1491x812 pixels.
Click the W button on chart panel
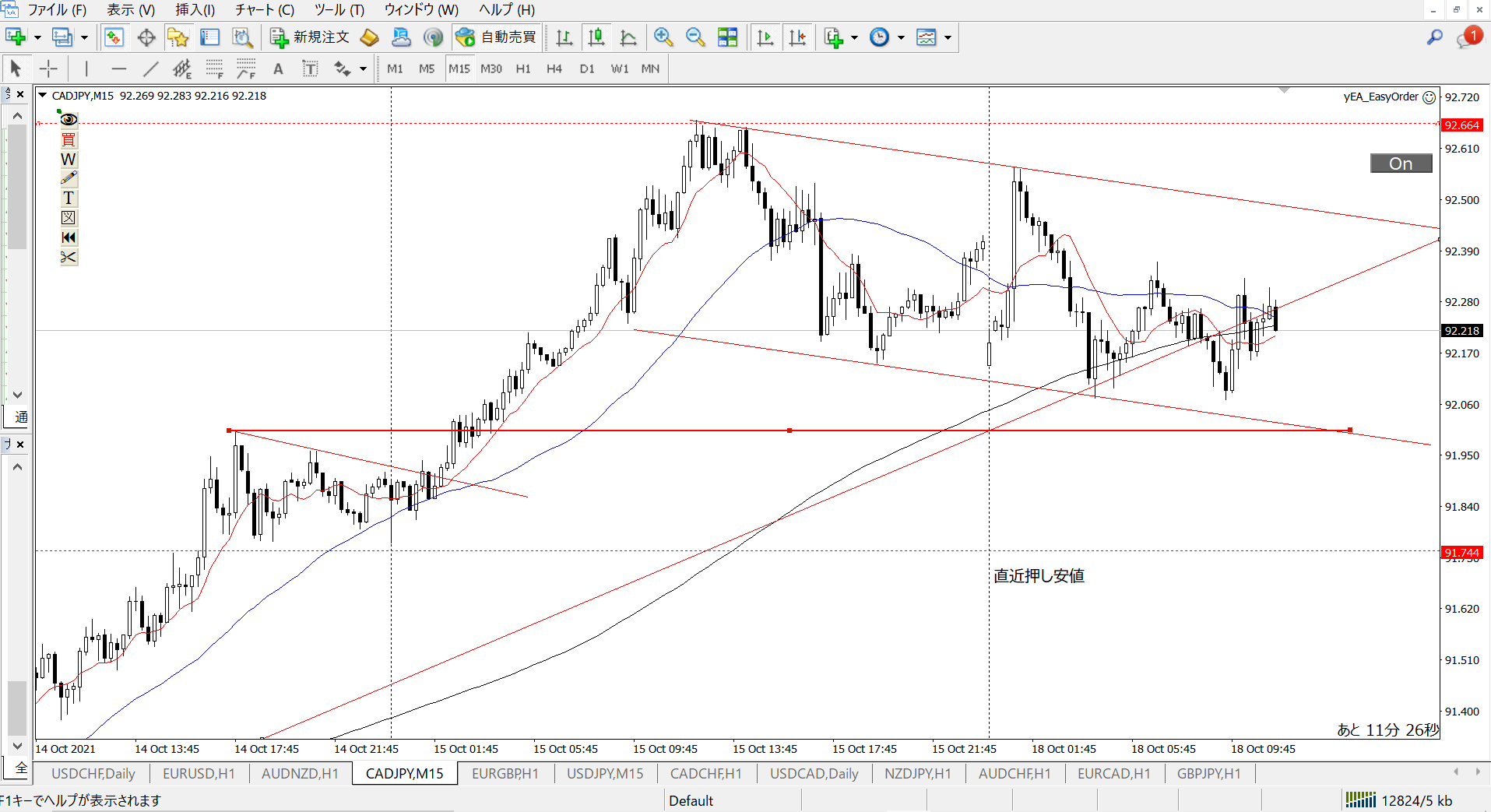point(69,159)
